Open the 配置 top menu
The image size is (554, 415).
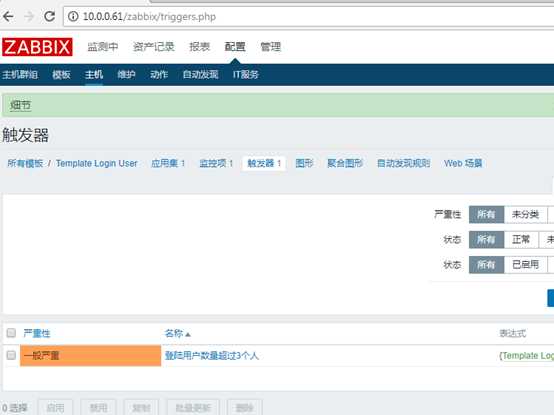click(x=235, y=47)
